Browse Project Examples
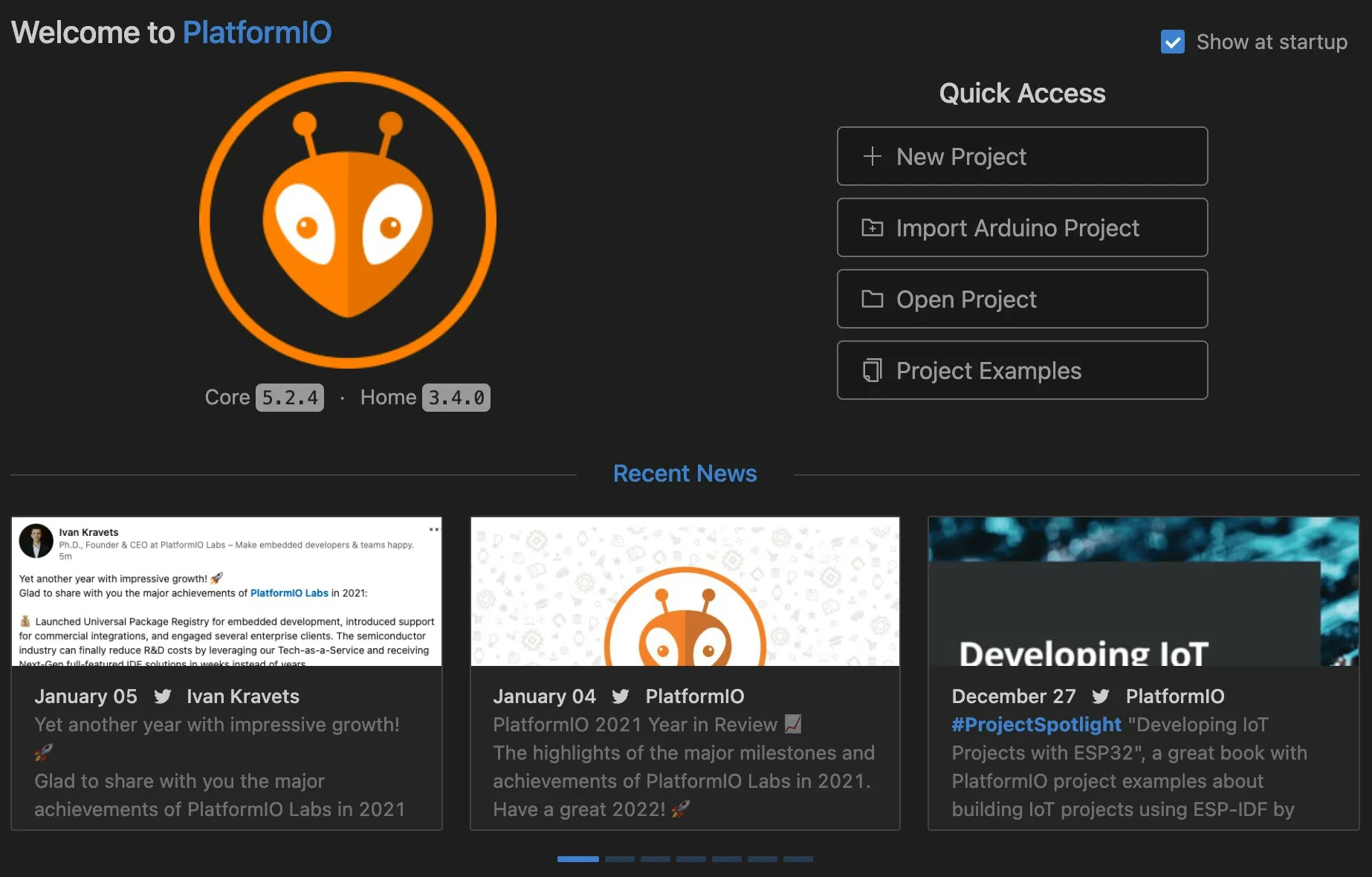Screen dimensions: 1372x877 (x=1022, y=370)
